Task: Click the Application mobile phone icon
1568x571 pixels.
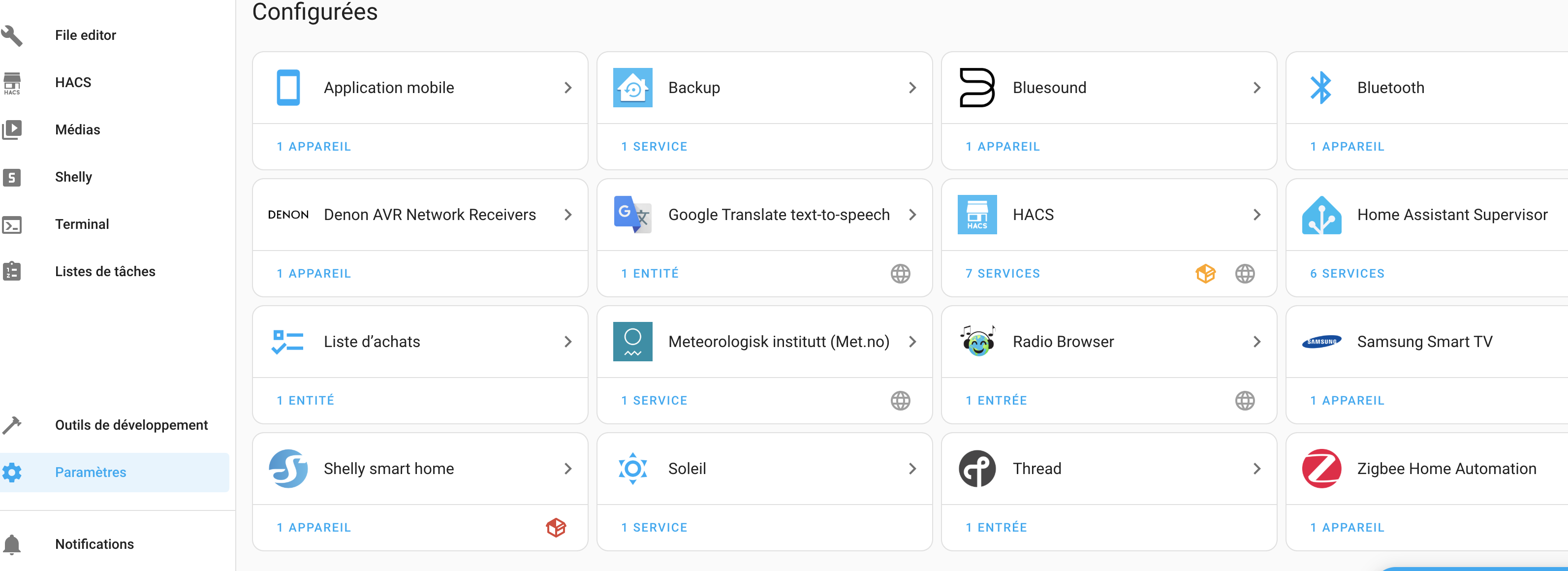Action: coord(288,88)
